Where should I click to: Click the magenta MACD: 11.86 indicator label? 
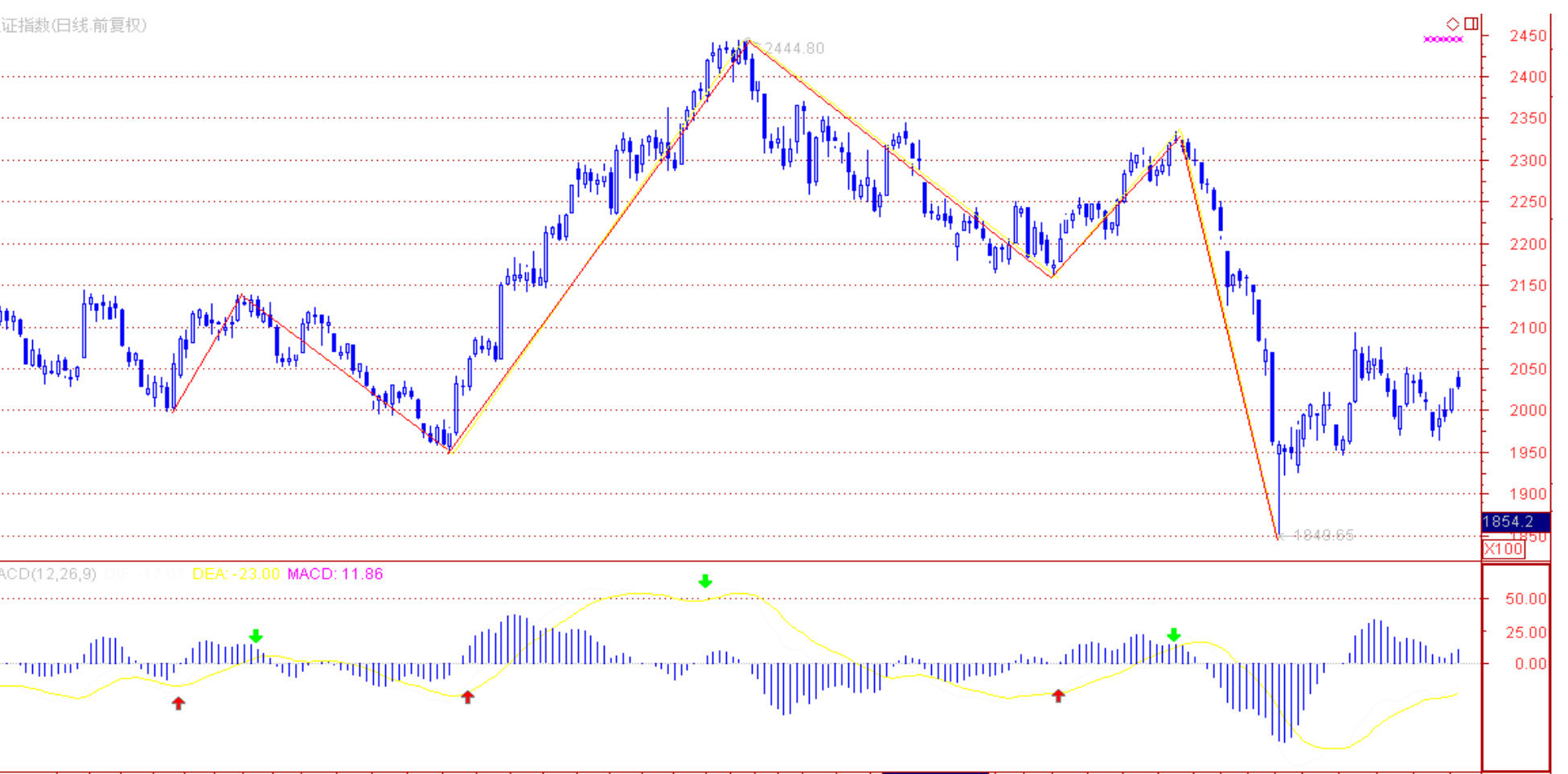(335, 574)
